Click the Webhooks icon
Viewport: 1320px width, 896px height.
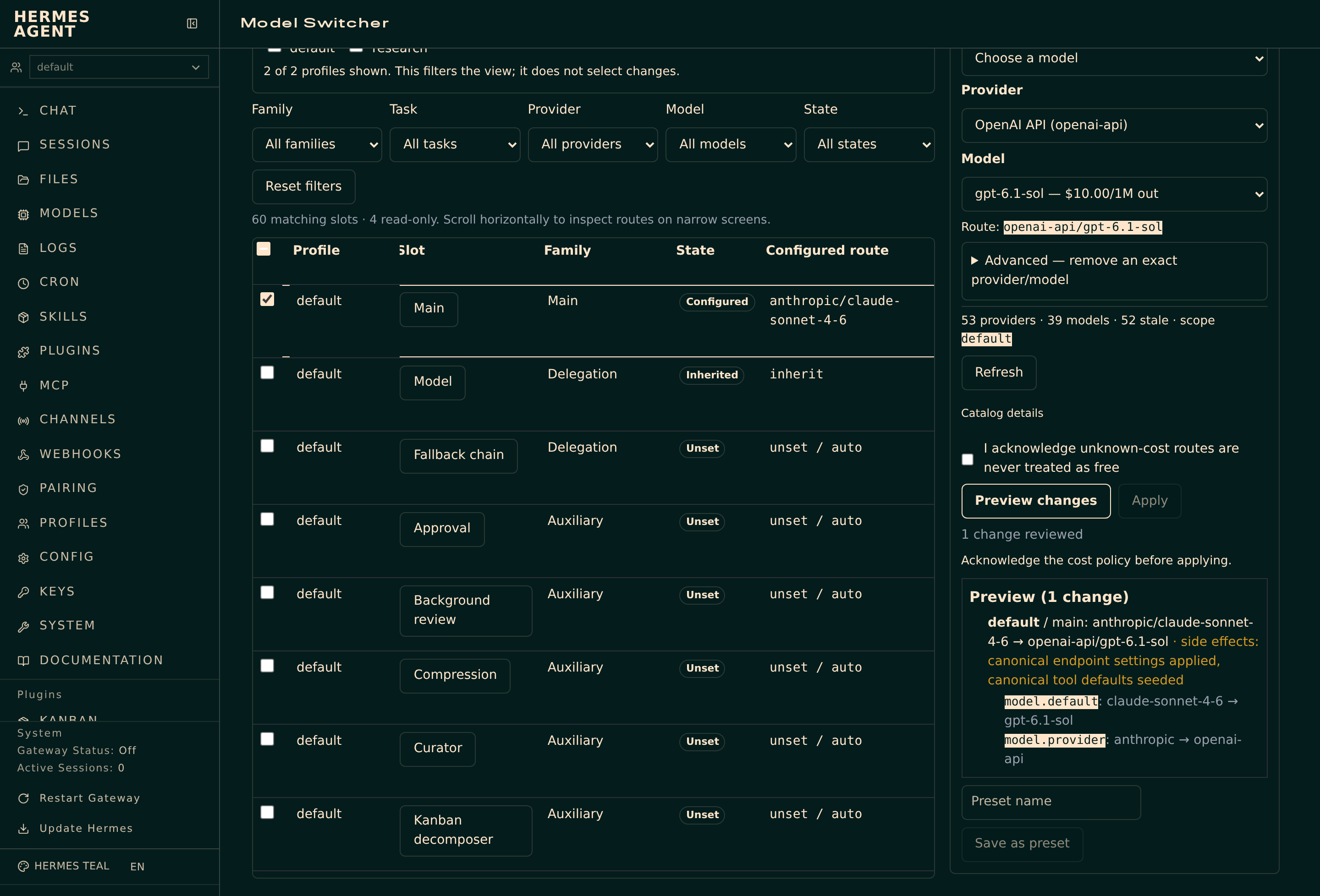coord(23,455)
